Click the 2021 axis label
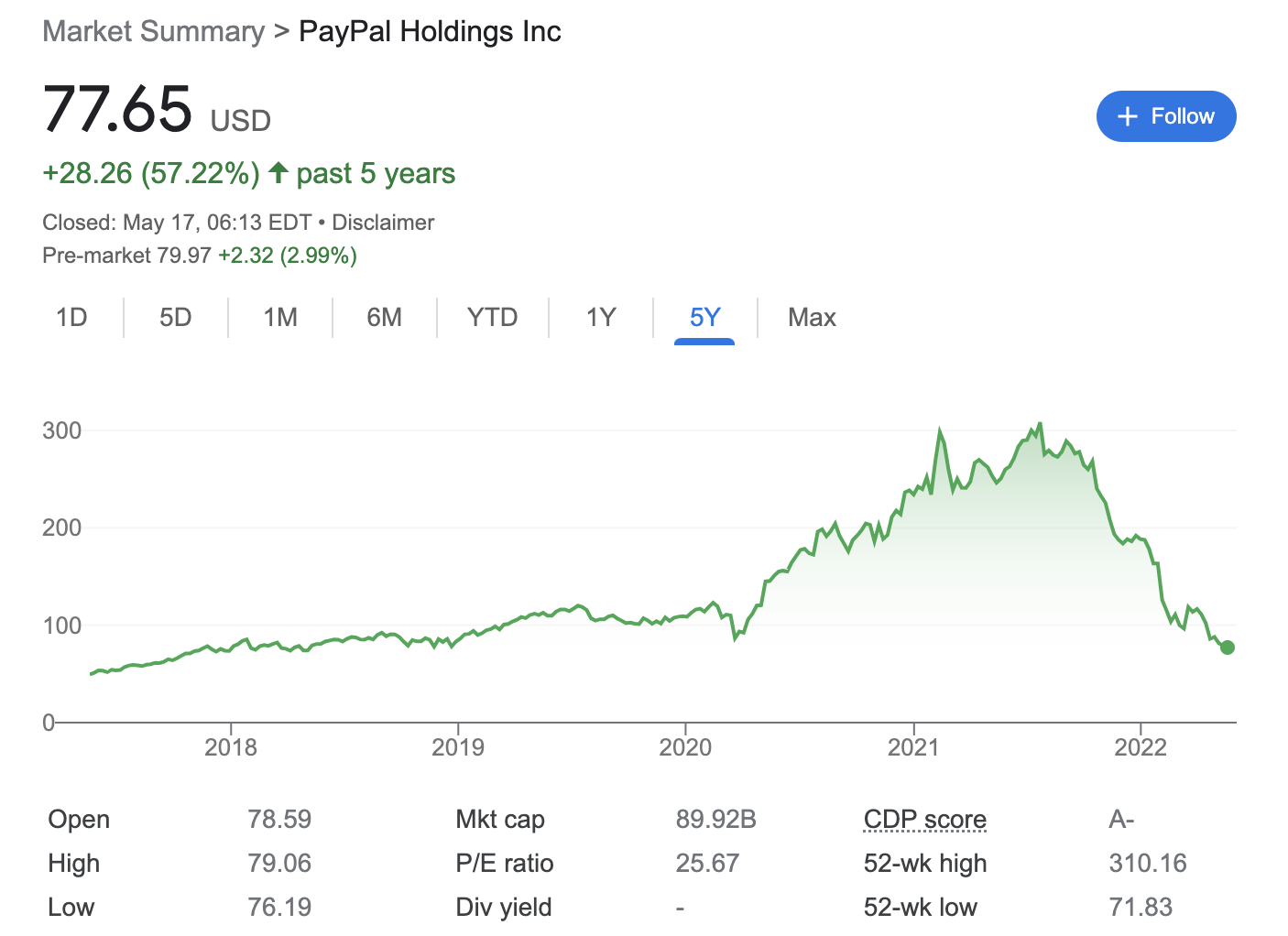Screen dimensions: 1288x936 [913, 747]
